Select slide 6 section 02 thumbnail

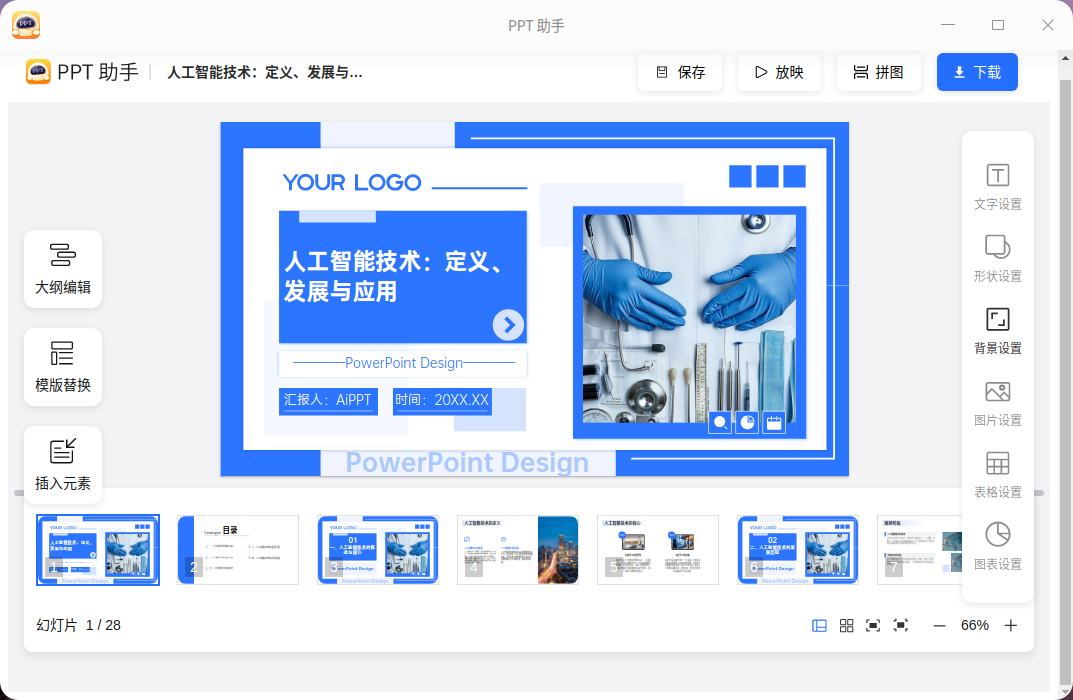click(x=798, y=550)
